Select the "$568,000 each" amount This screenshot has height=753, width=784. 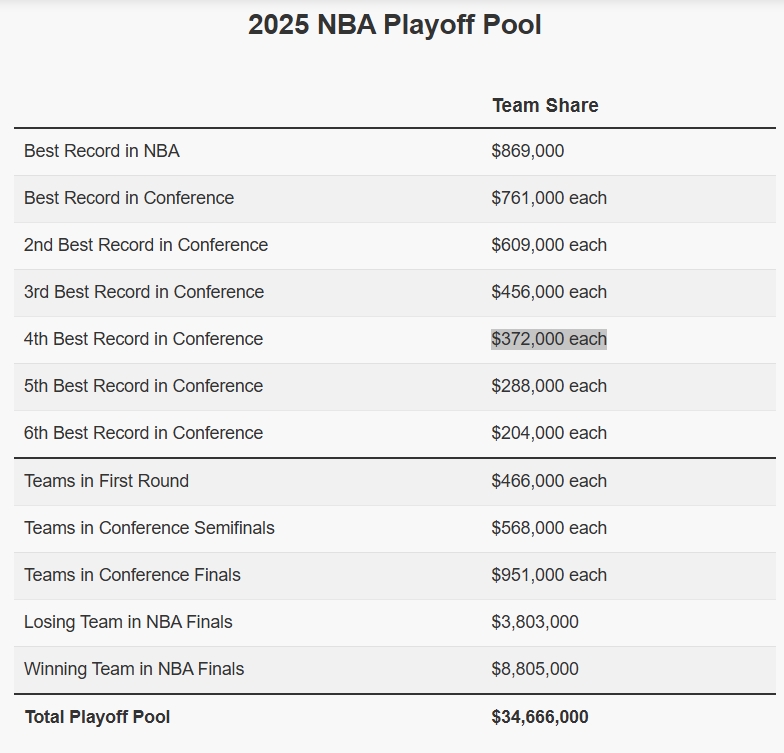[x=549, y=528]
